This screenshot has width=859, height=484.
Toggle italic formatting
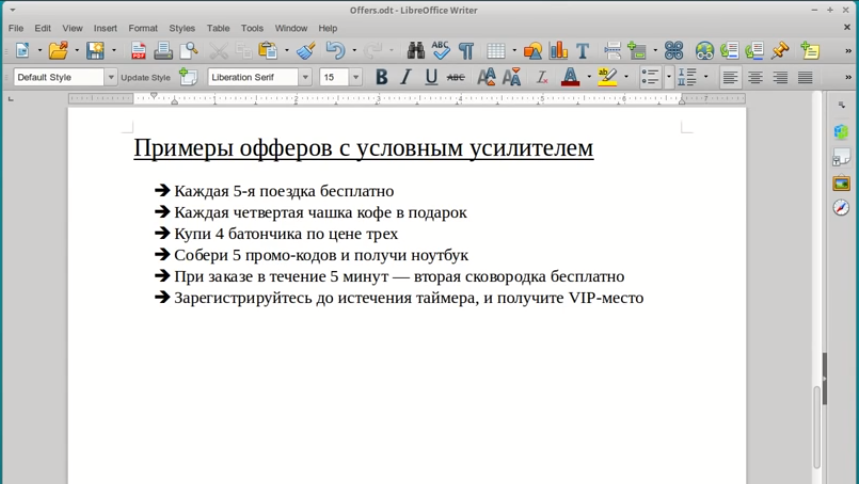tap(406, 77)
